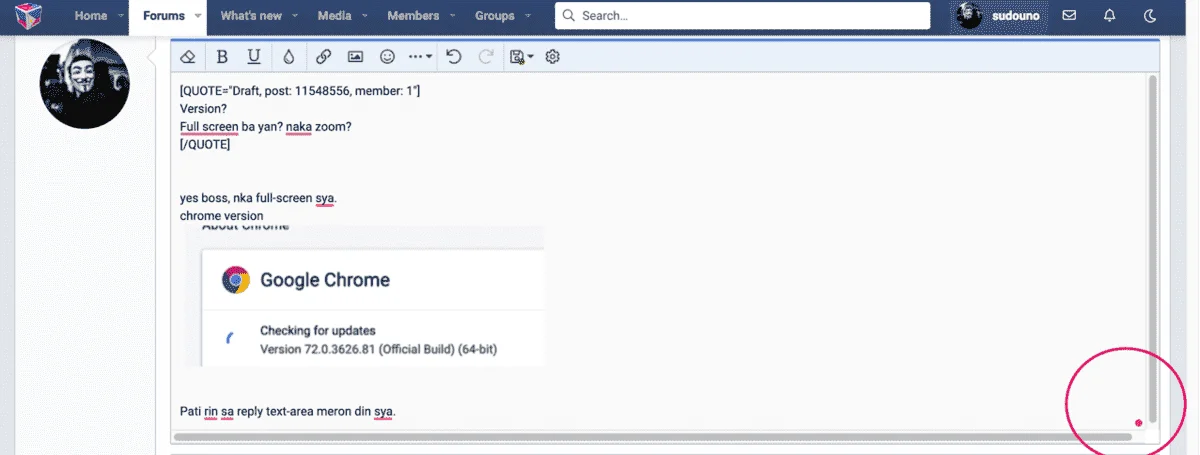Open the Media tab
Image resolution: width=1200 pixels, height=455 pixels.
pos(333,16)
